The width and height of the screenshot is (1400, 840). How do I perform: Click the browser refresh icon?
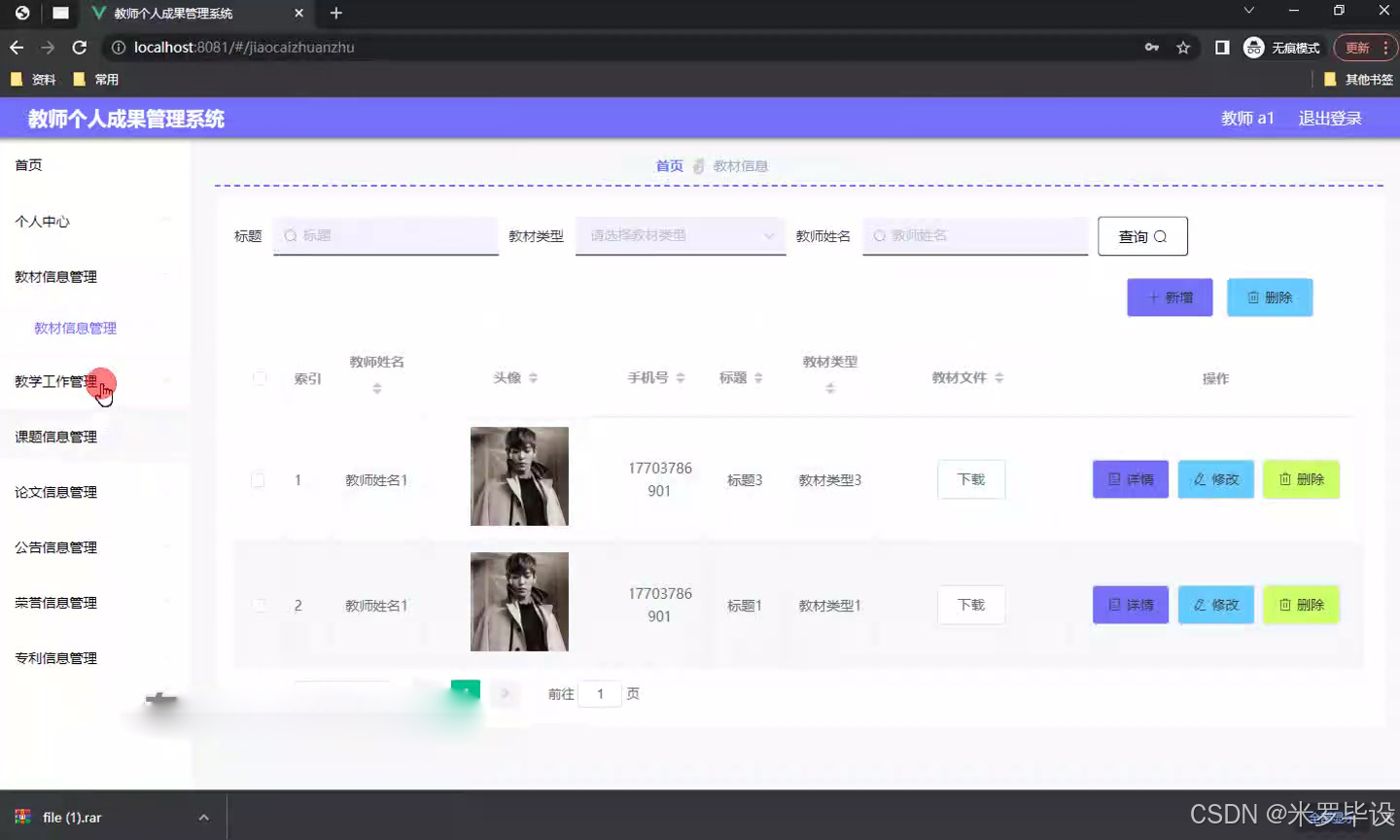(79, 47)
